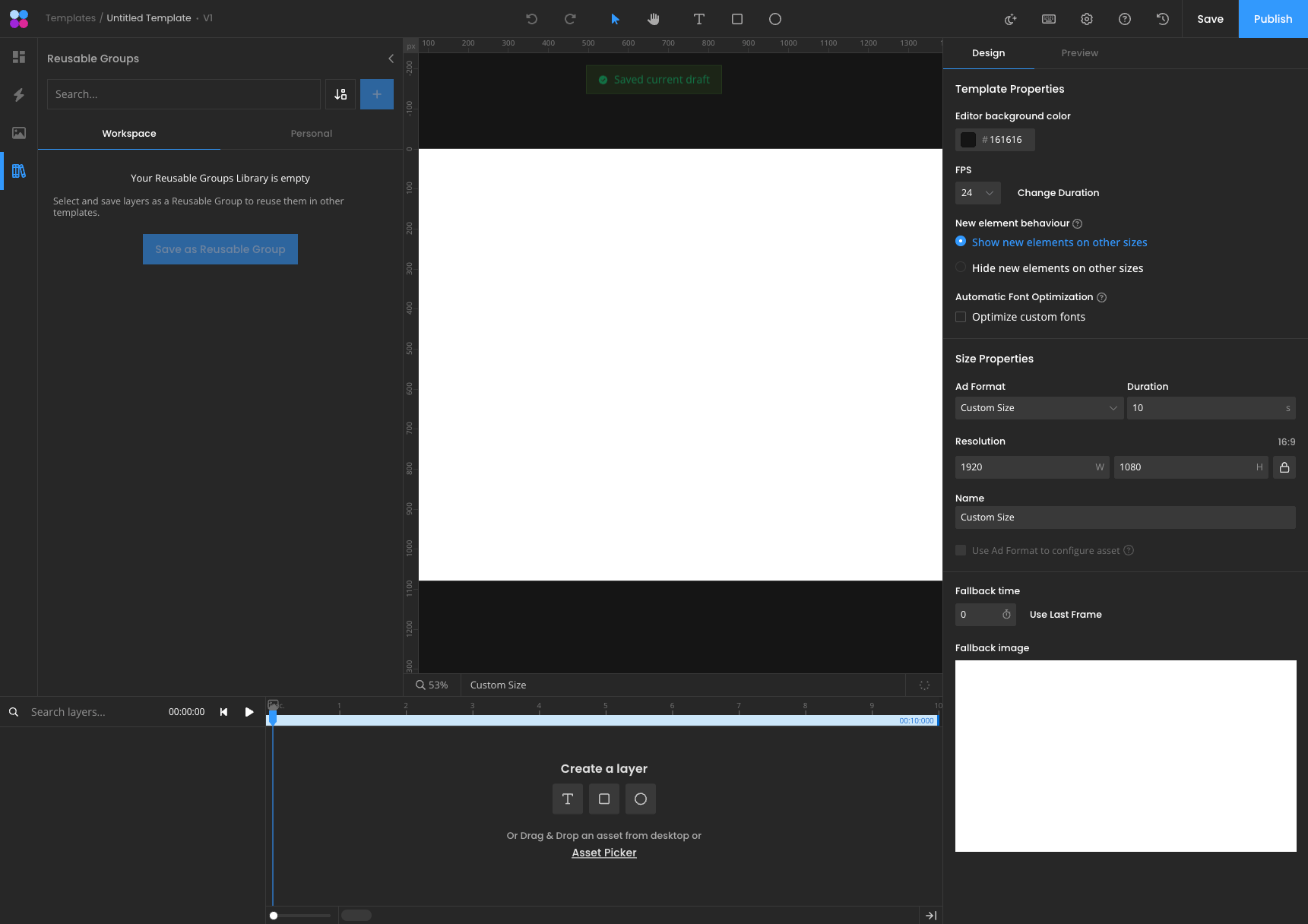This screenshot has width=1308, height=924.
Task: Collapse the Reusable Groups panel
Action: (x=391, y=59)
